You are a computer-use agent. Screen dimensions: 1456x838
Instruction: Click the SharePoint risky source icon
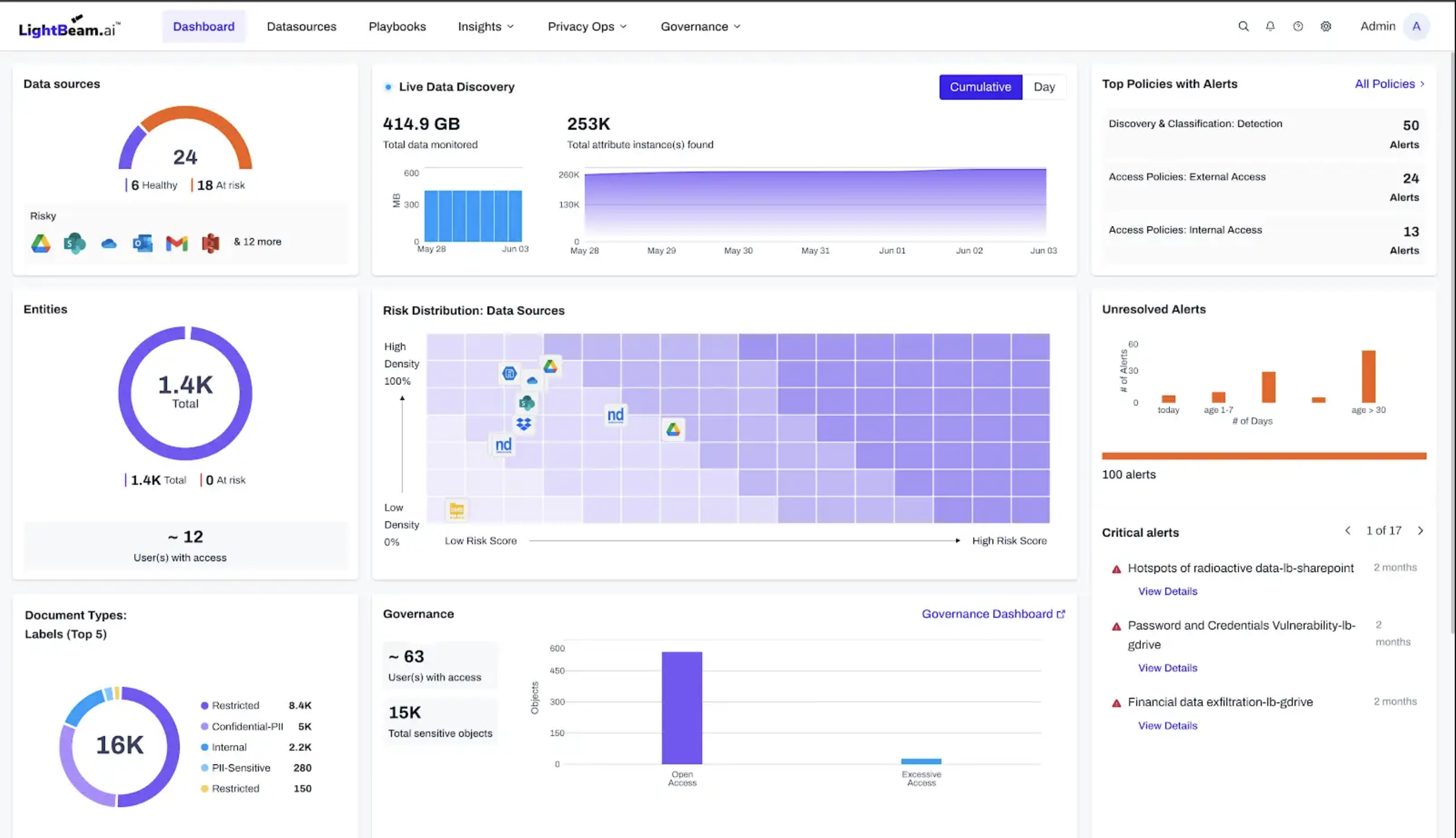pyautogui.click(x=74, y=243)
